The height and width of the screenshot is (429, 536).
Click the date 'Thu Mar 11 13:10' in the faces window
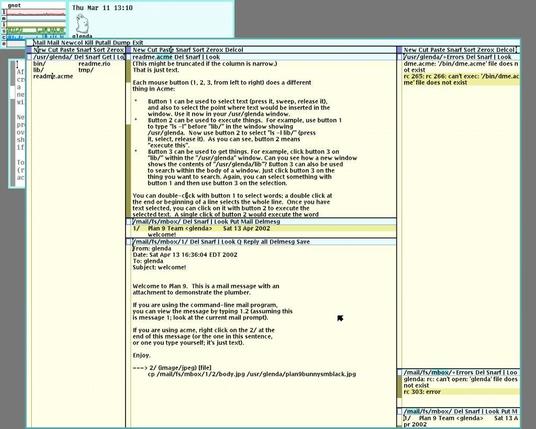pyautogui.click(x=102, y=8)
